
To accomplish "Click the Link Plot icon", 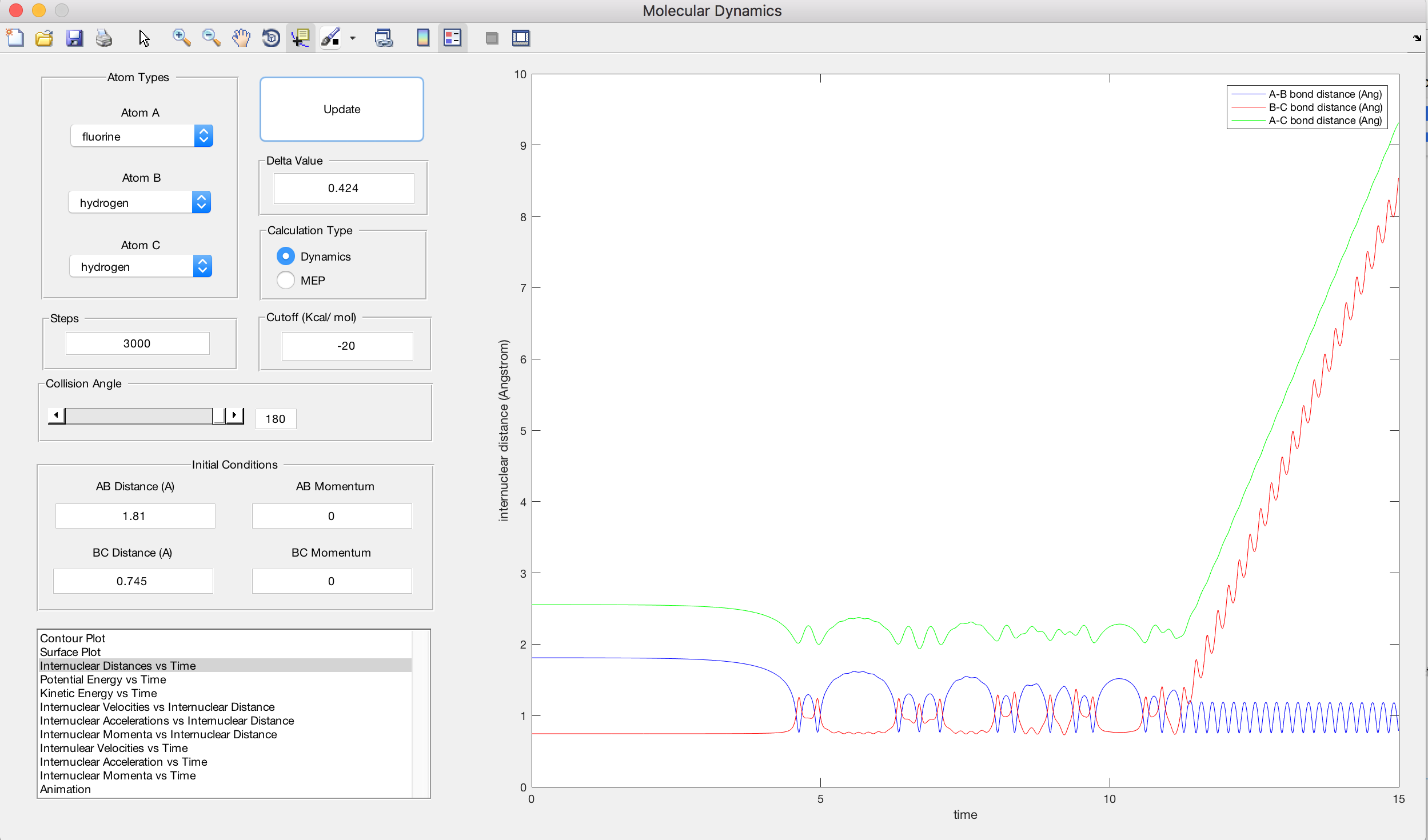I will point(384,38).
